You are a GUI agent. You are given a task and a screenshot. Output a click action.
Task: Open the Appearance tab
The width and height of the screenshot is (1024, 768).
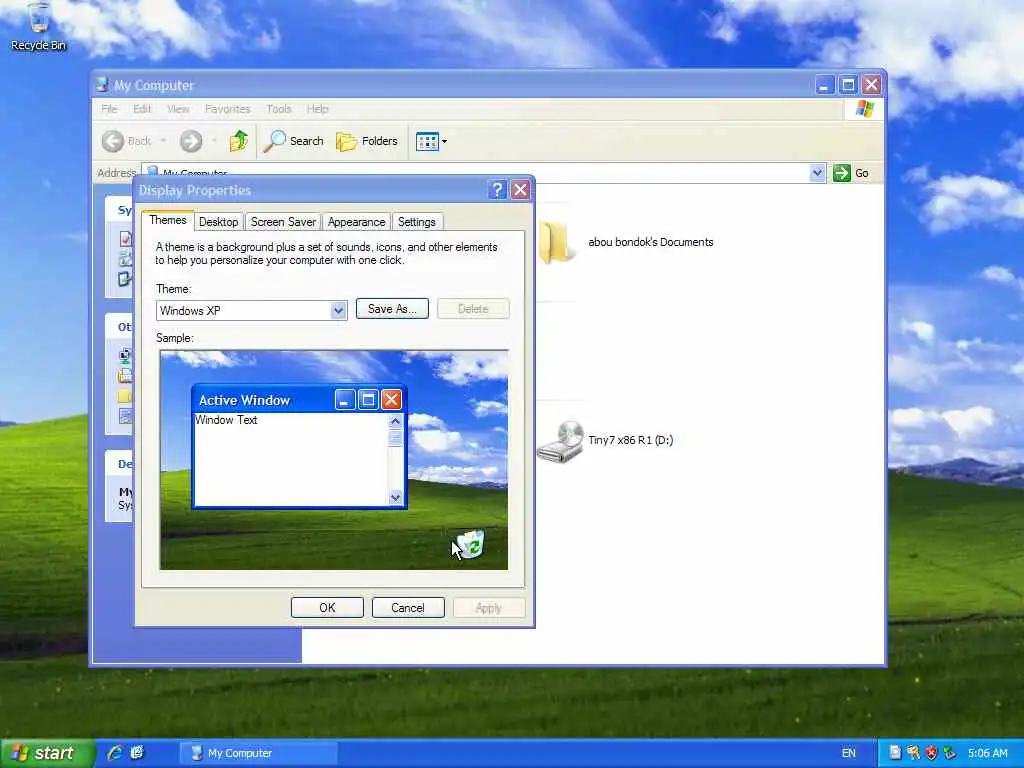[x=357, y=222]
